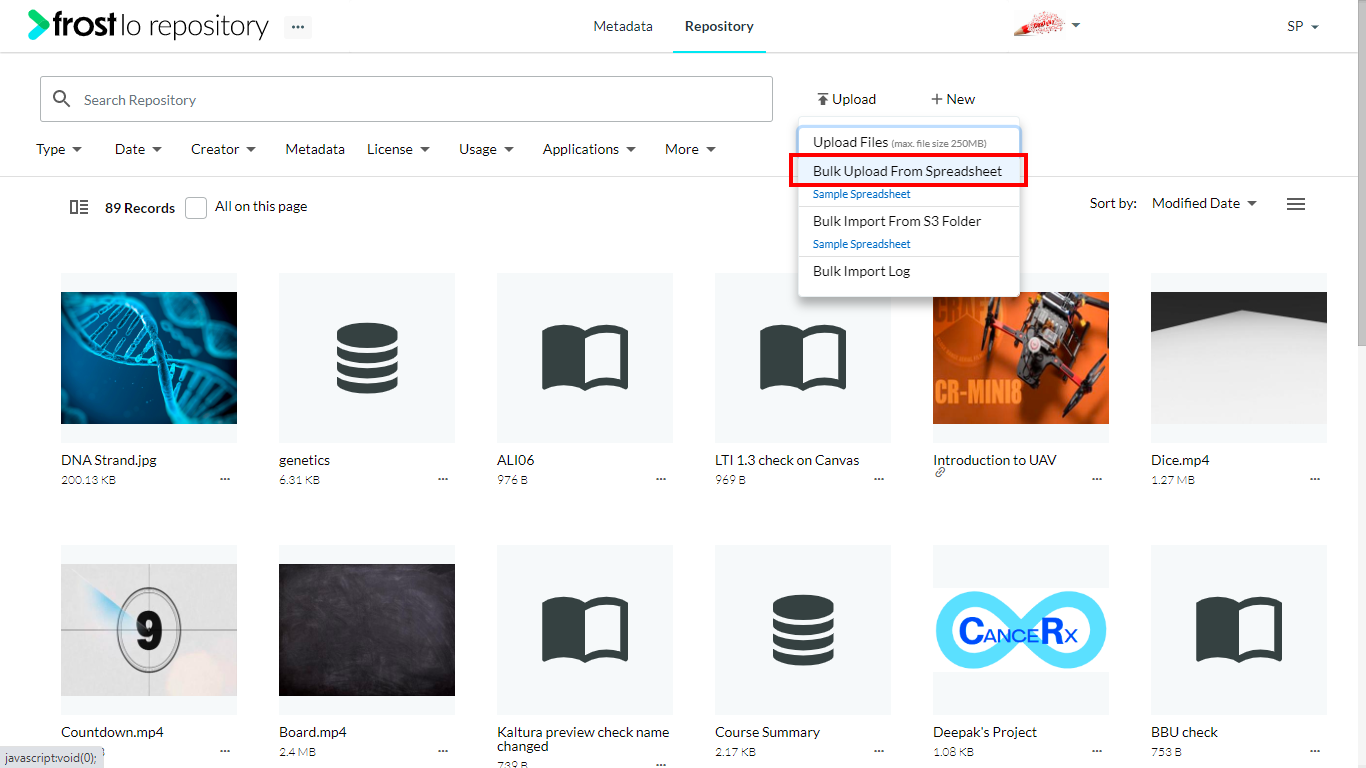1366x768 pixels.
Task: Switch to the Repository tab
Action: click(x=719, y=27)
